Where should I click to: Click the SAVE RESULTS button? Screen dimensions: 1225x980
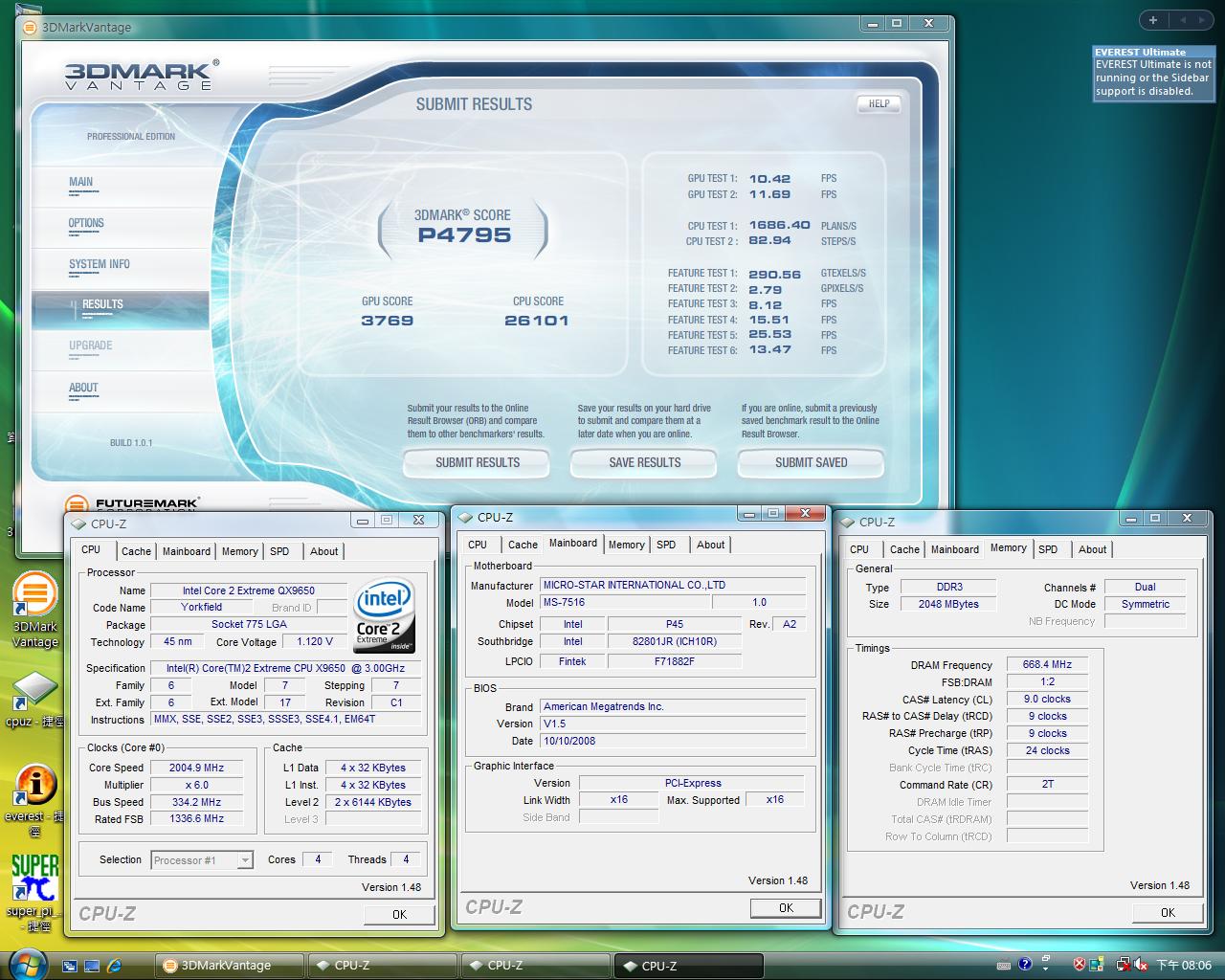644,463
